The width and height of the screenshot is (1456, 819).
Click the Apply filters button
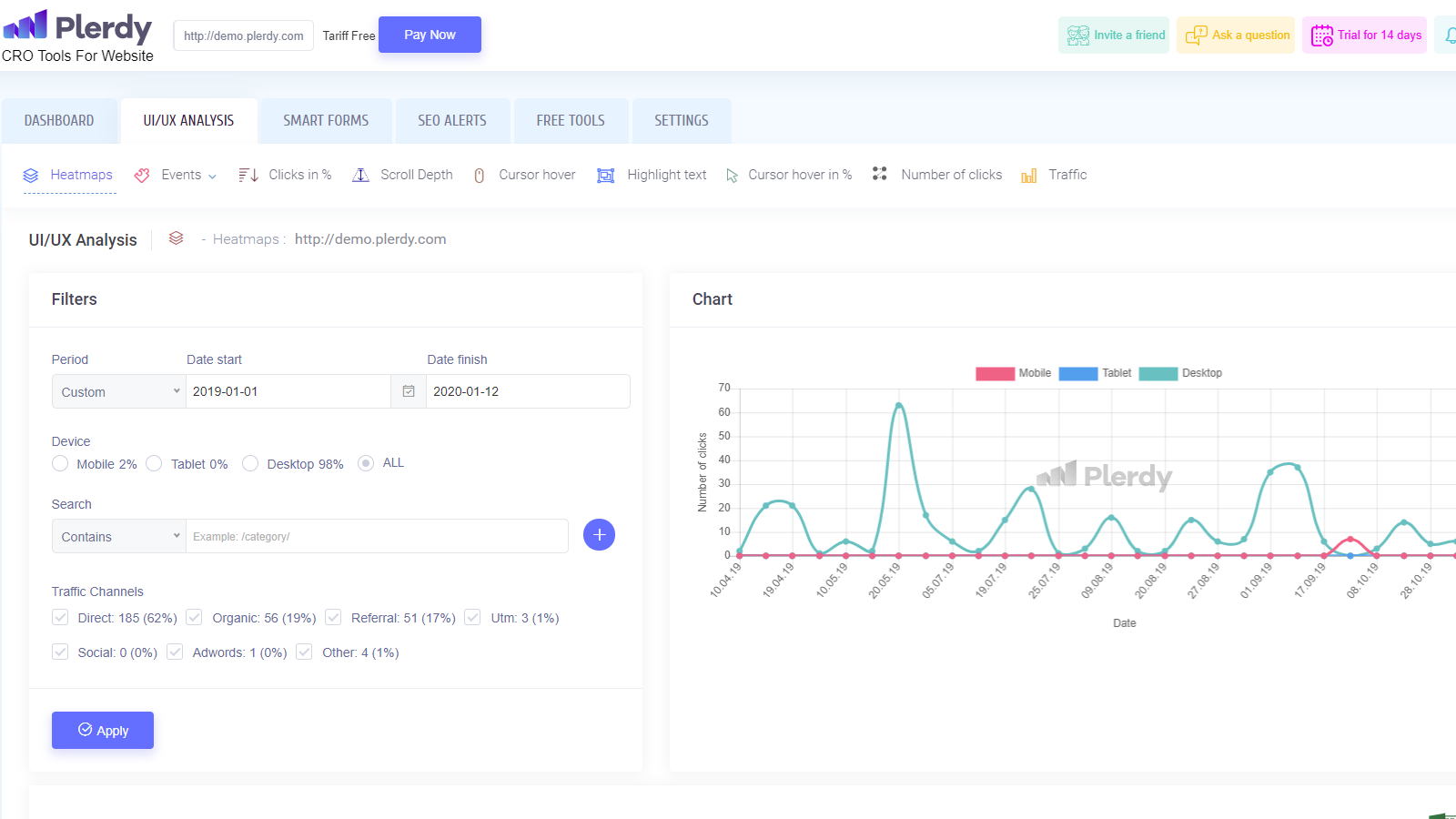click(103, 730)
